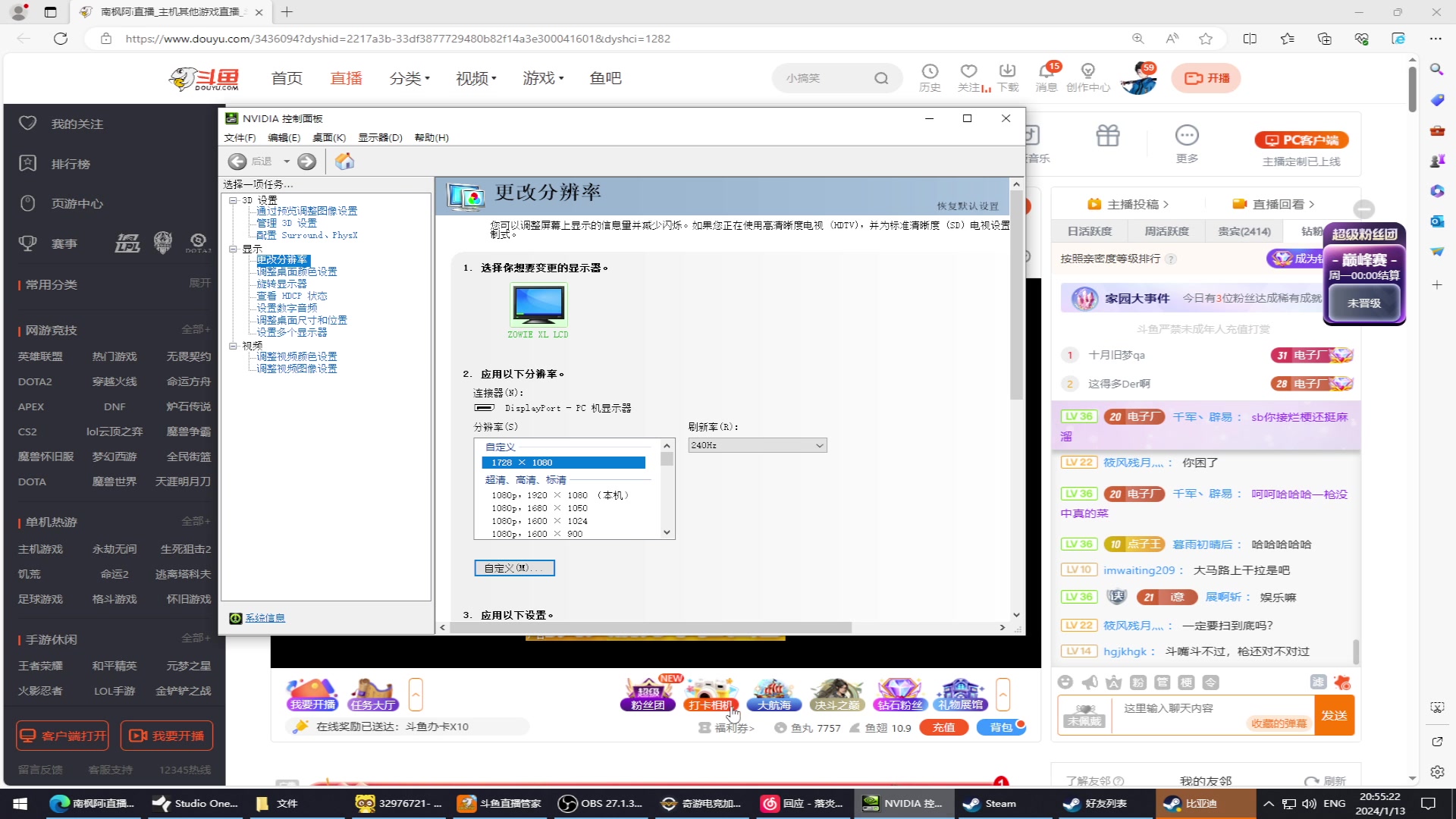The image size is (1456, 819).
Task: Collapse the 3D 设置 tree node
Action: (x=234, y=200)
